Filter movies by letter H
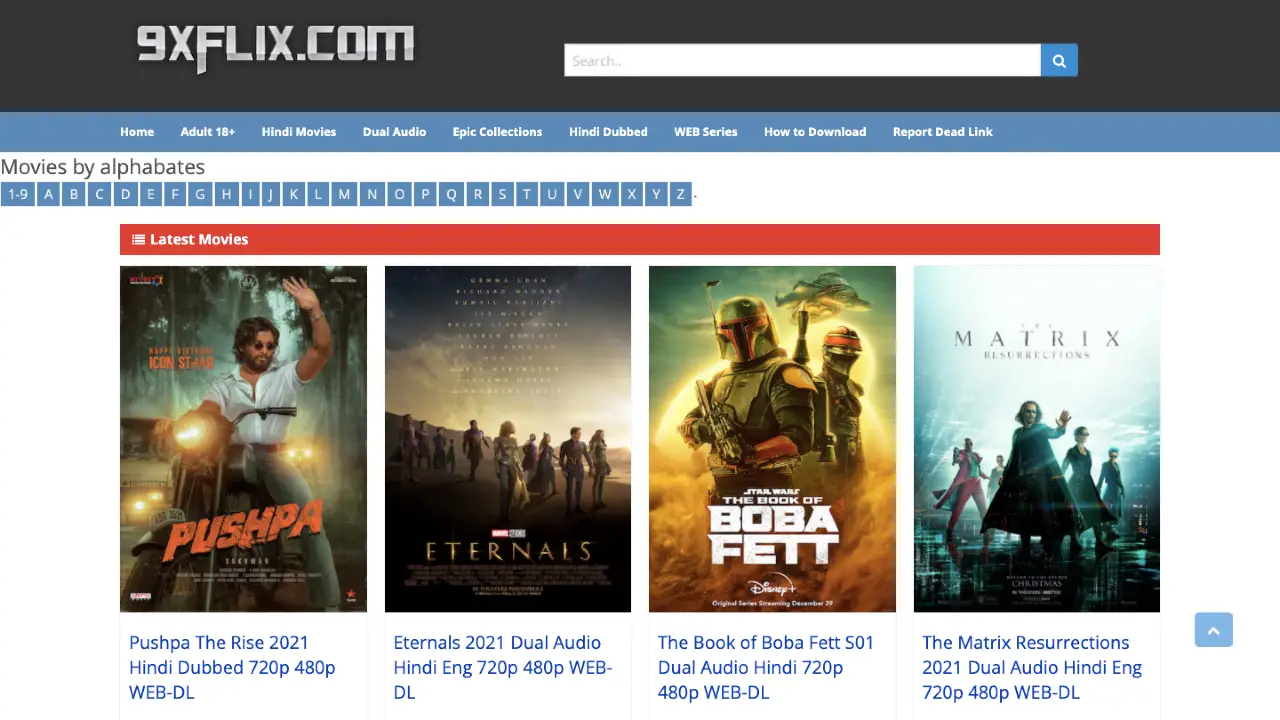This screenshot has width=1280, height=720. click(227, 194)
